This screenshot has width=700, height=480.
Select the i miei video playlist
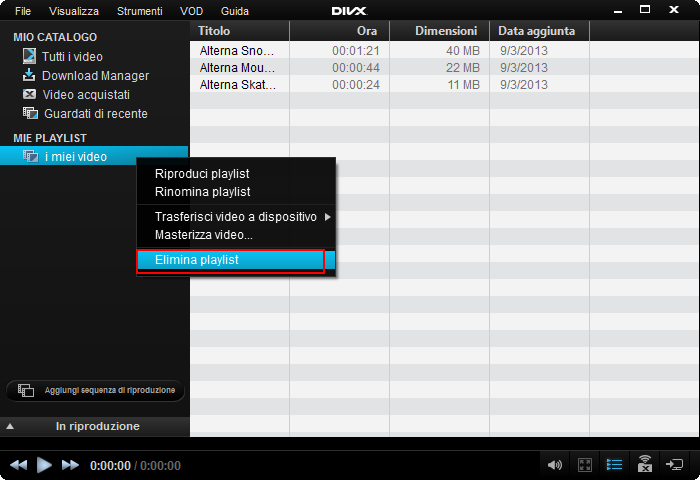click(x=94, y=156)
